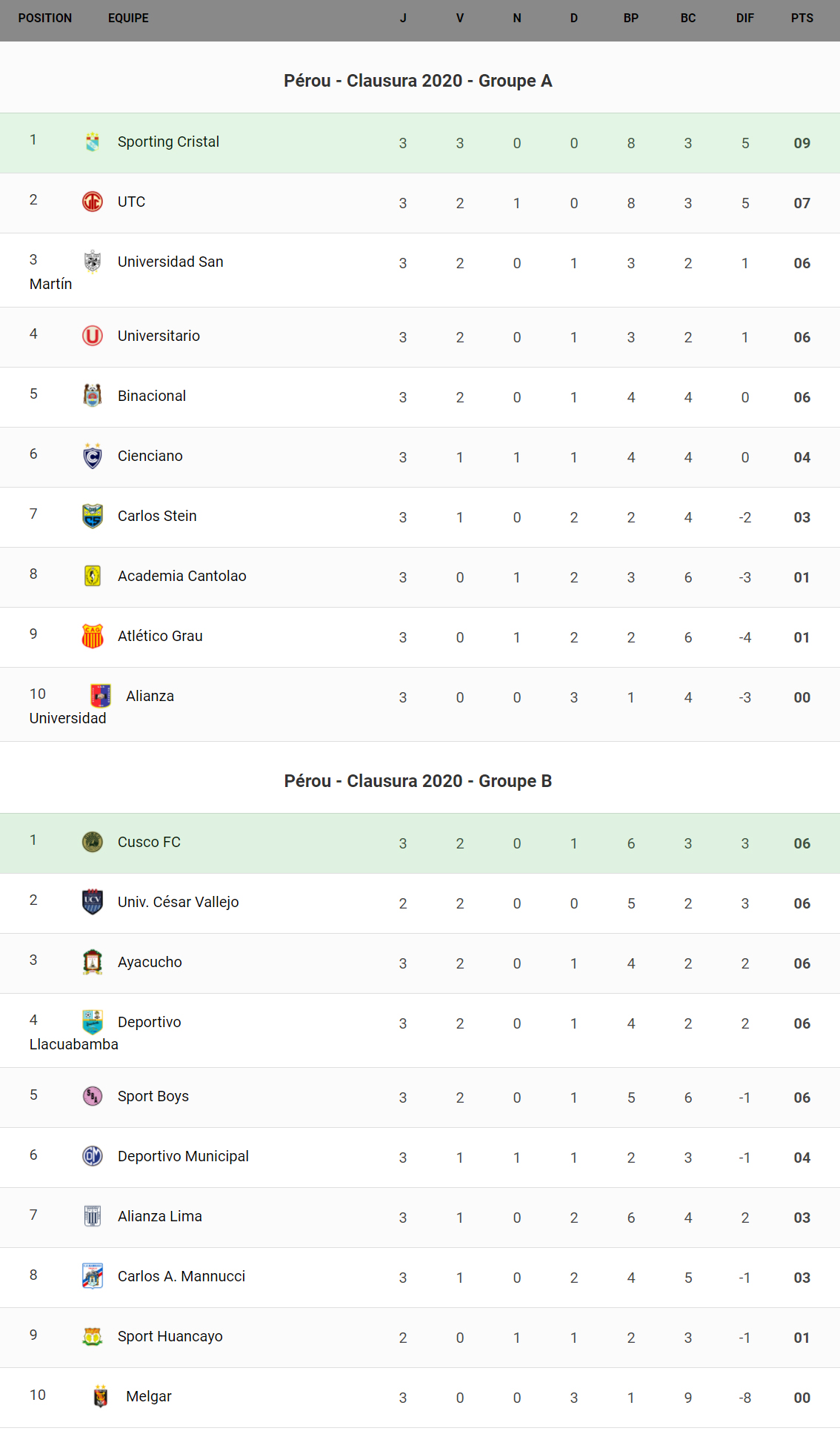840x1431 pixels.
Task: Click the Atlético Grau striped crest
Action: (92, 636)
